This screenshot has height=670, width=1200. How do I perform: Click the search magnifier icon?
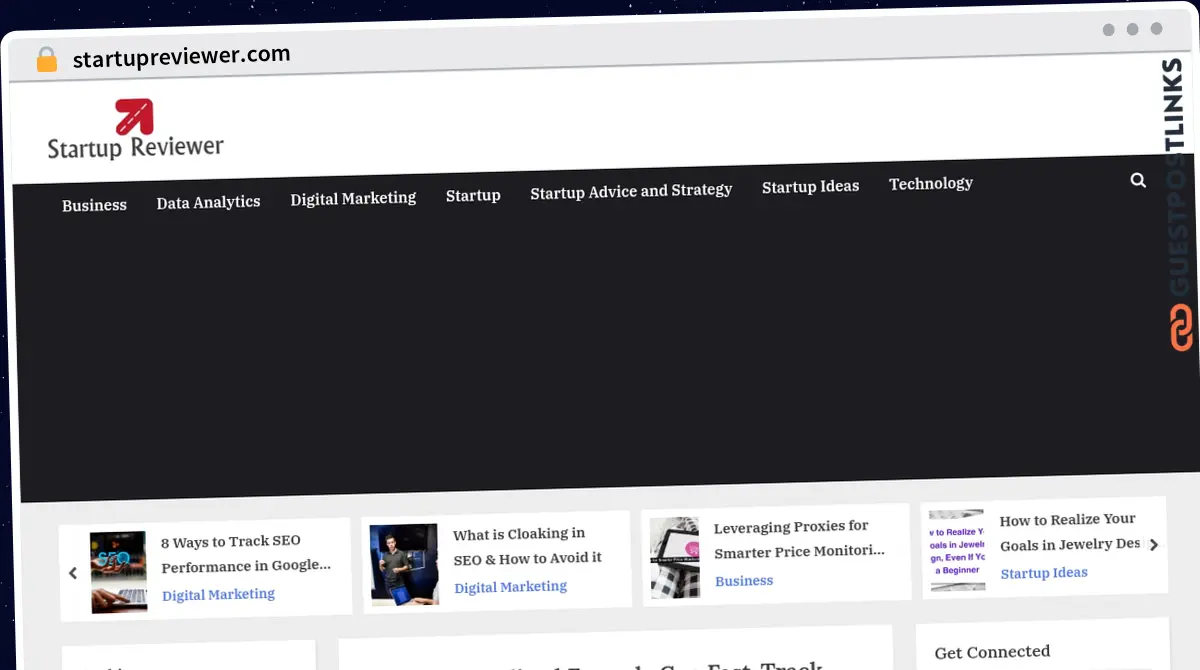[1138, 180]
